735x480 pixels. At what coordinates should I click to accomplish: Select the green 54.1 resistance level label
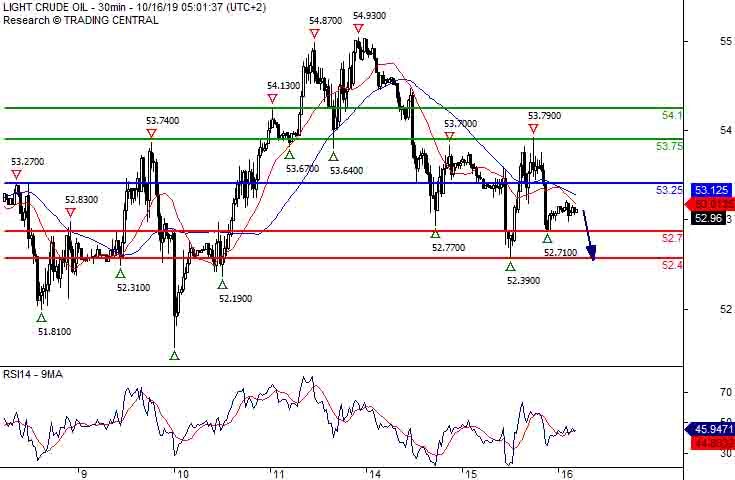(x=672, y=115)
